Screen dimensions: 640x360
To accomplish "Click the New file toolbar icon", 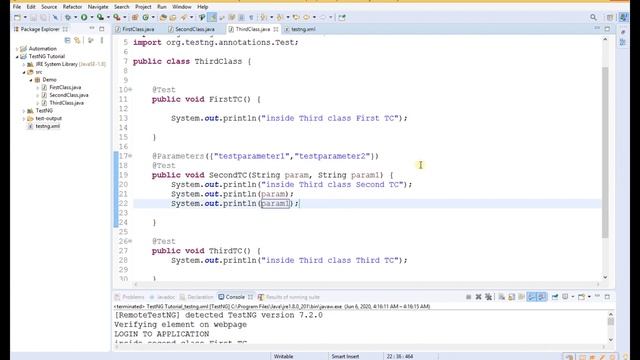I will 17,18.
